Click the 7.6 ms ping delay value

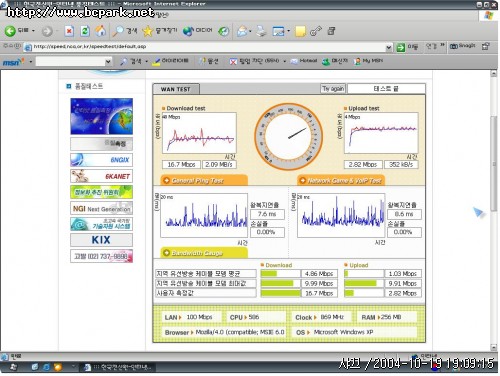click(x=267, y=214)
